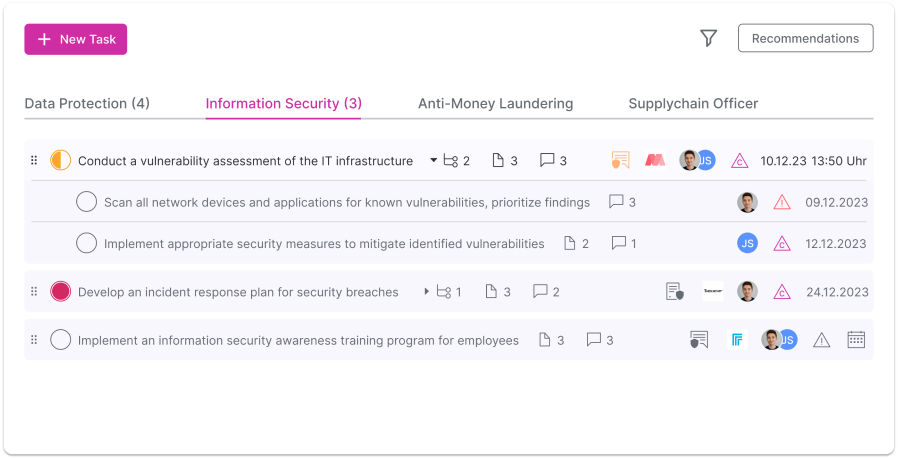
Task: Click the orange certificate icon on the vulnerability assessment task
Action: point(620,160)
